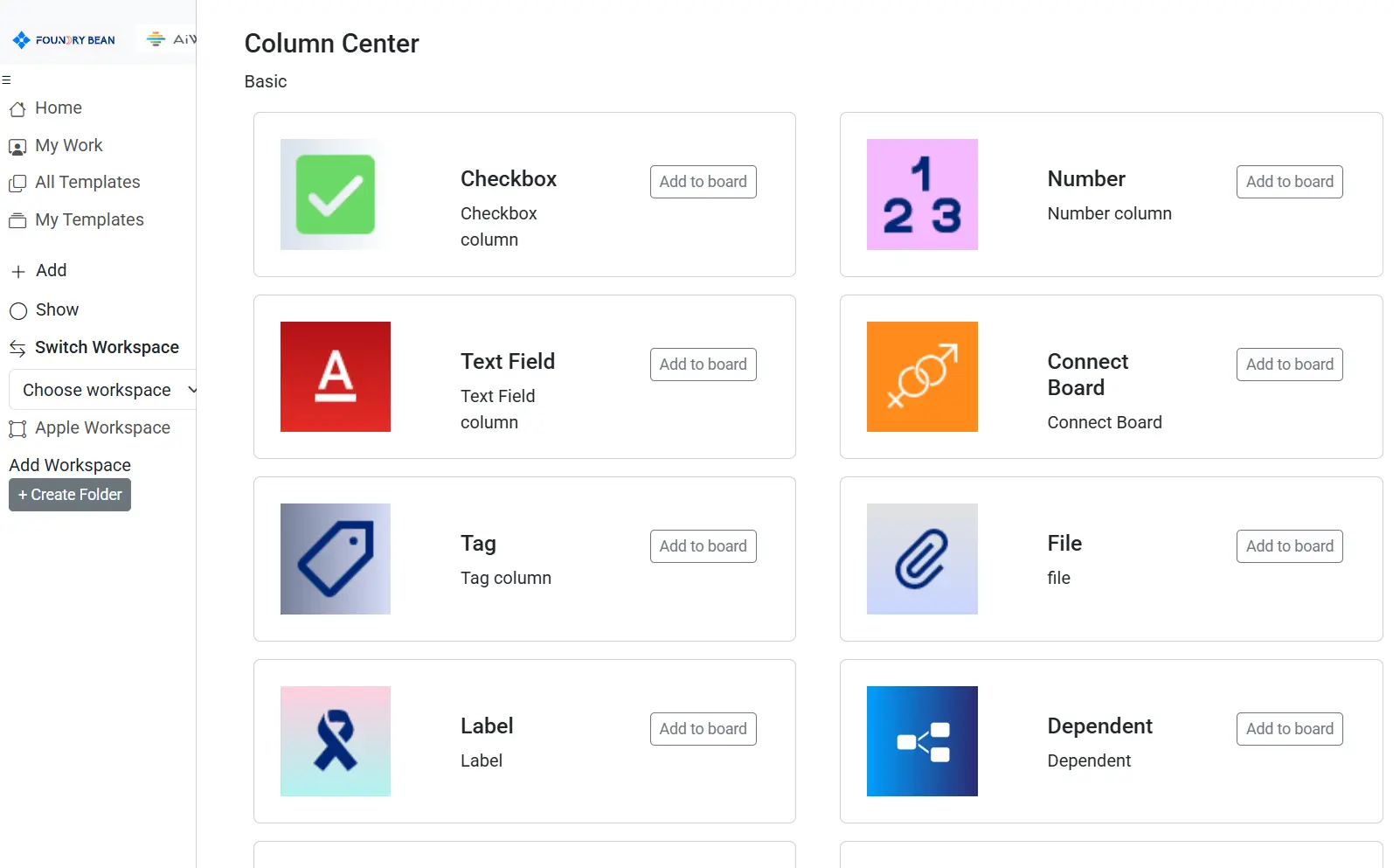Select the Show radio option
The image size is (1400, 868).
coord(18,310)
